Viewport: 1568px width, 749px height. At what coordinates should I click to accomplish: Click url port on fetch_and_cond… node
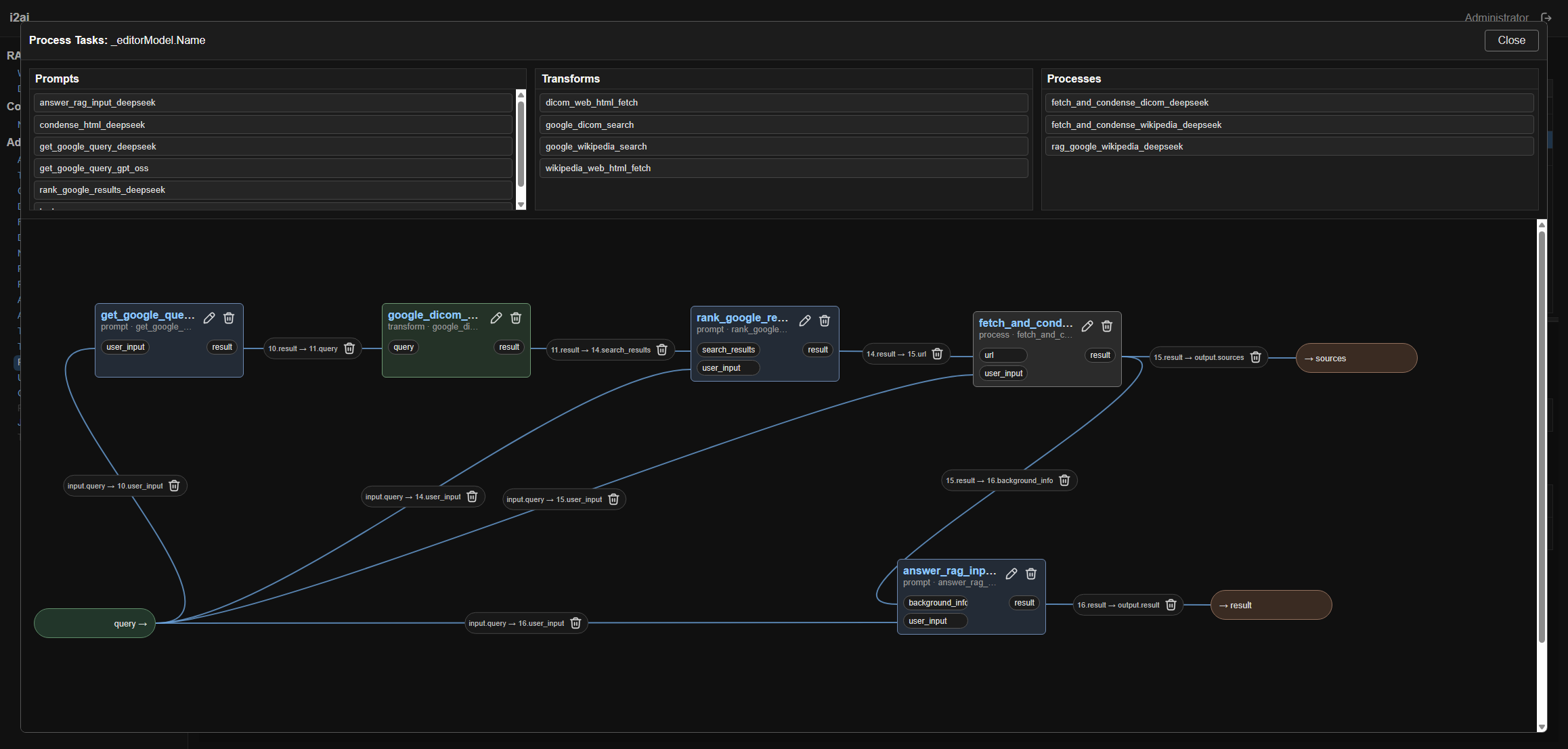pos(1003,355)
